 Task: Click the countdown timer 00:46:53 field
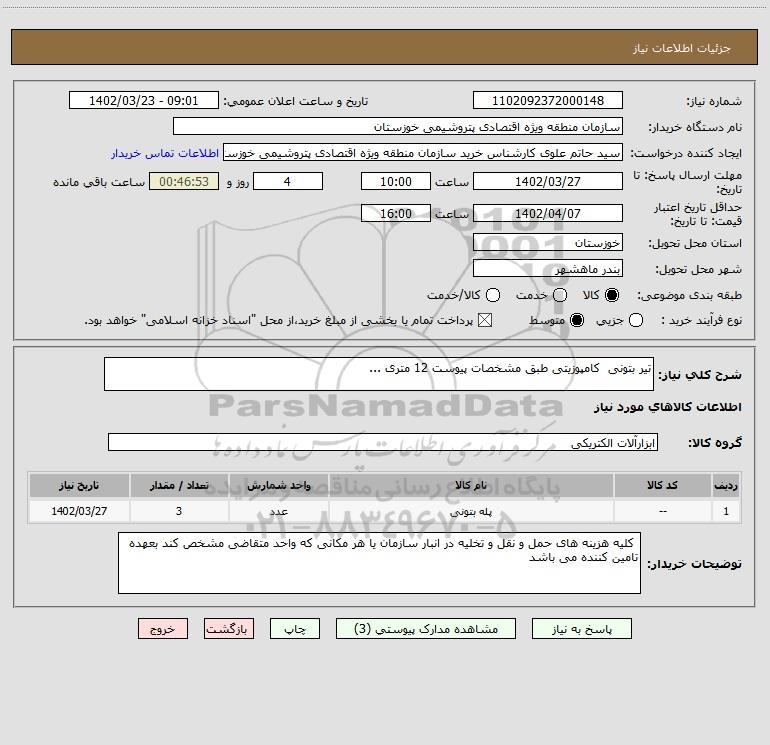click(184, 181)
